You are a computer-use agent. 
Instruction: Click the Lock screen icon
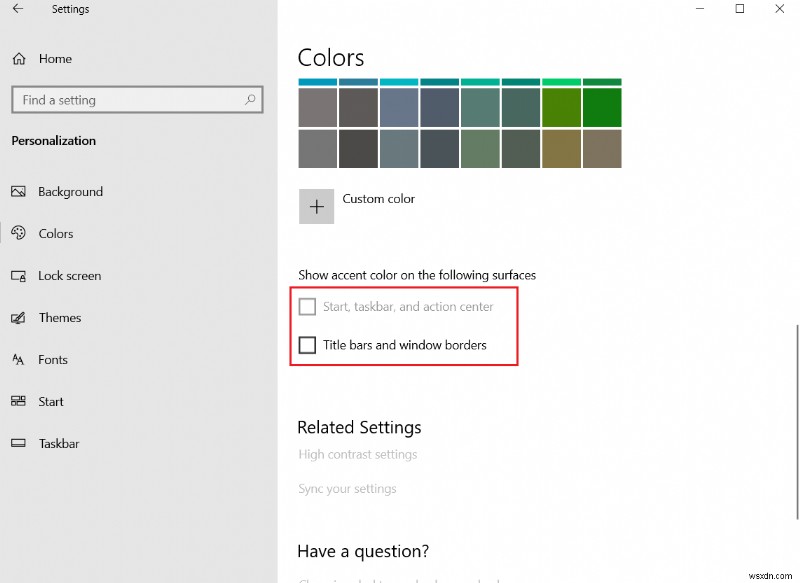pos(18,276)
